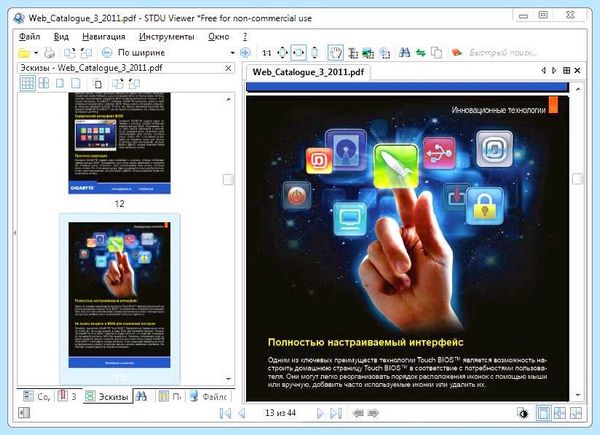Go to last page button

(336, 413)
